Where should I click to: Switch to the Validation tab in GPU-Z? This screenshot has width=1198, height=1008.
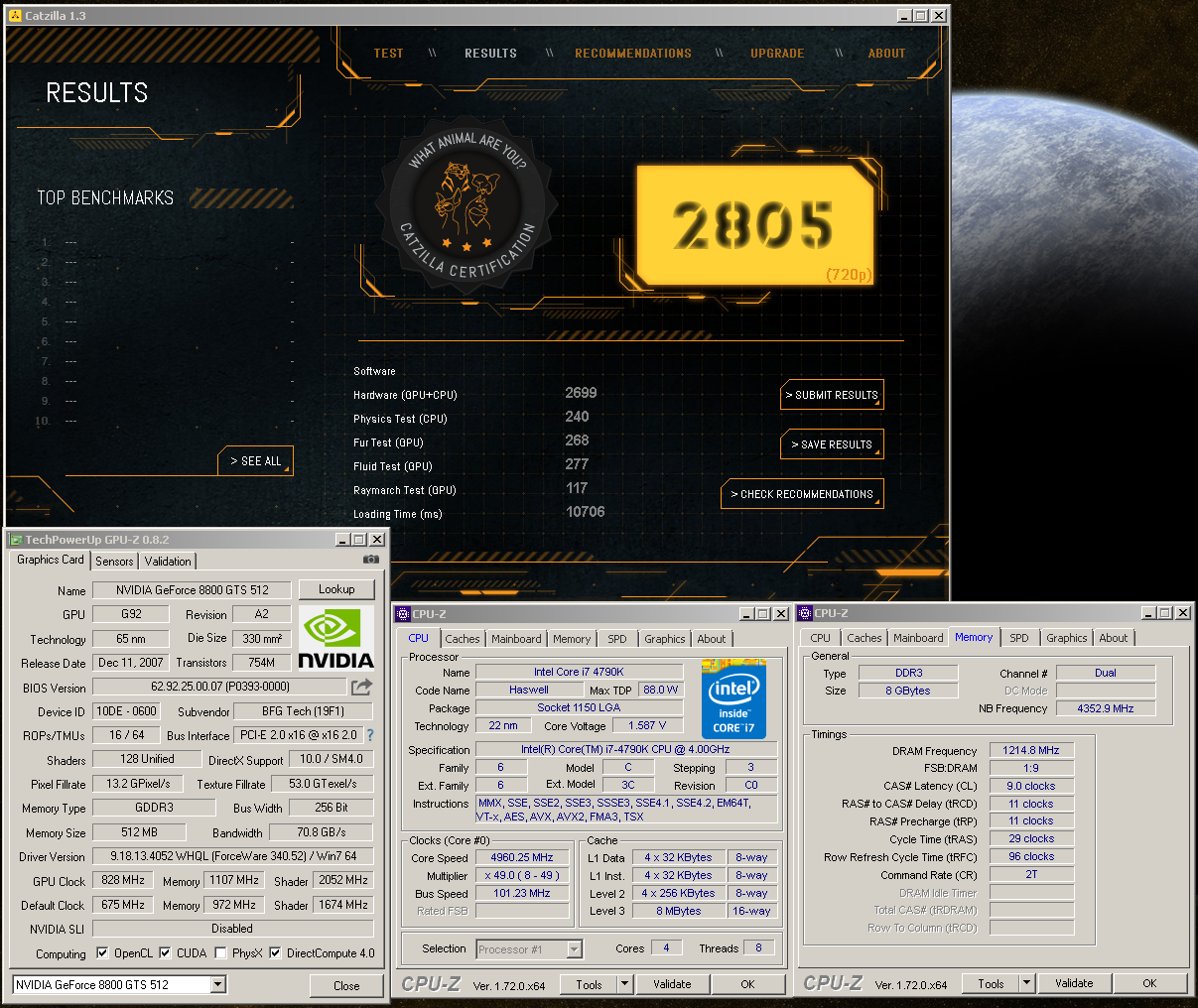168,562
